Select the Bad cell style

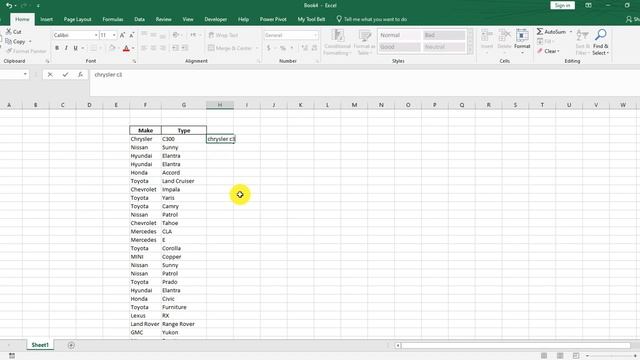[x=444, y=35]
